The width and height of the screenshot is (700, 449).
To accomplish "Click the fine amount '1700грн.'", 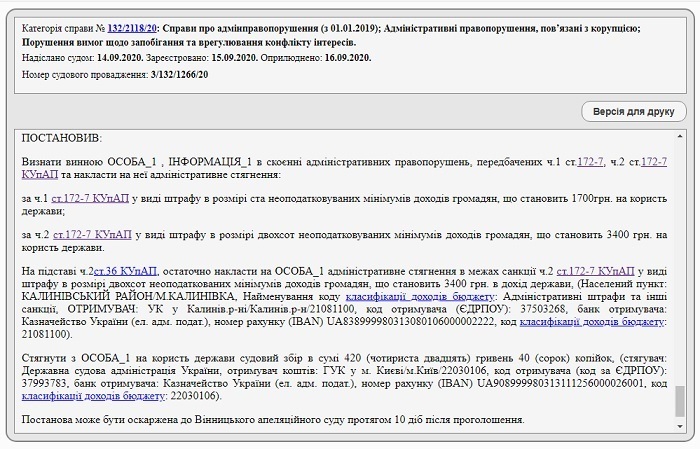I will pos(591,198).
